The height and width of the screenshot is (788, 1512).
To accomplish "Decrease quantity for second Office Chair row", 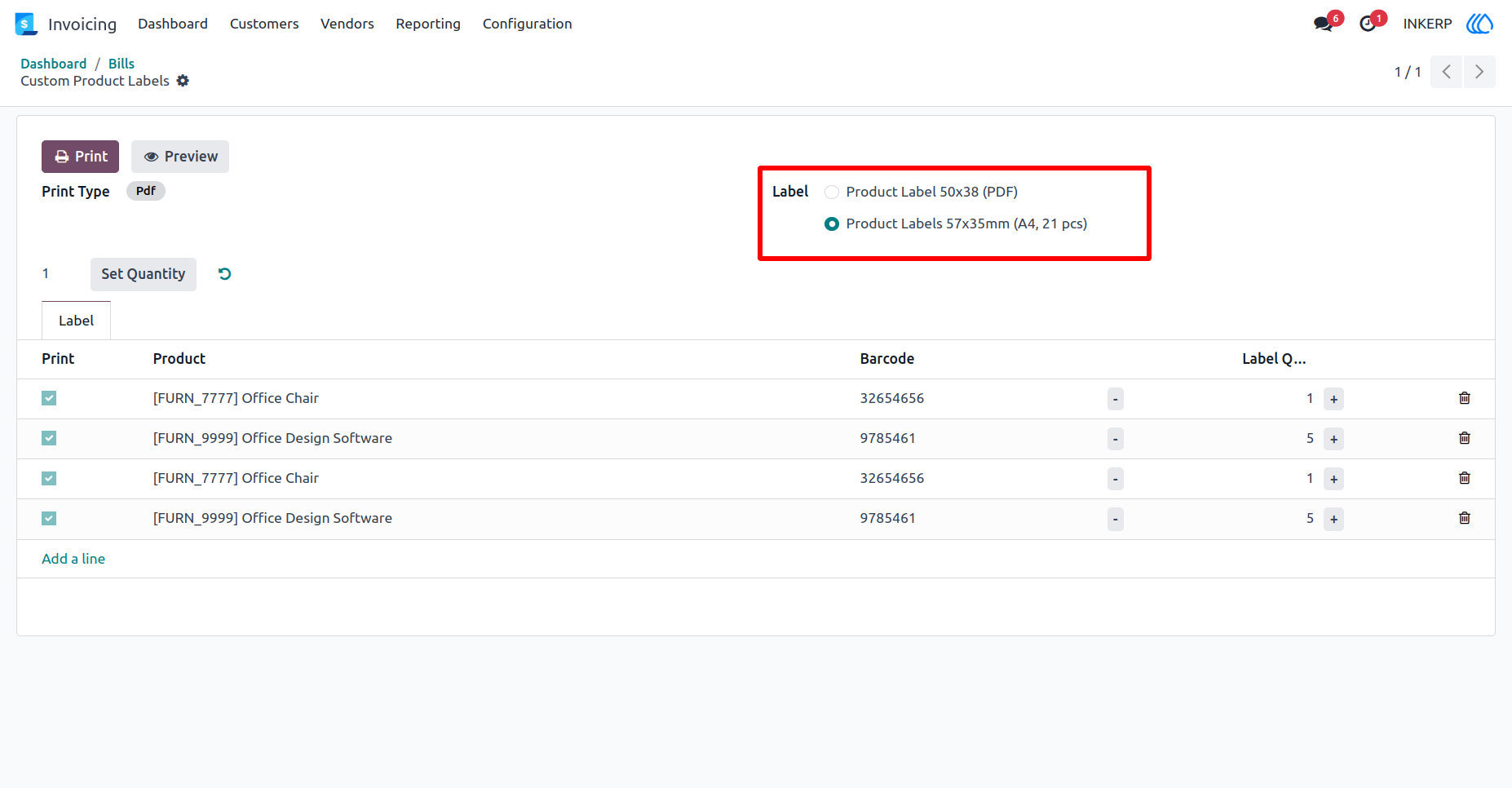I will (x=1116, y=479).
